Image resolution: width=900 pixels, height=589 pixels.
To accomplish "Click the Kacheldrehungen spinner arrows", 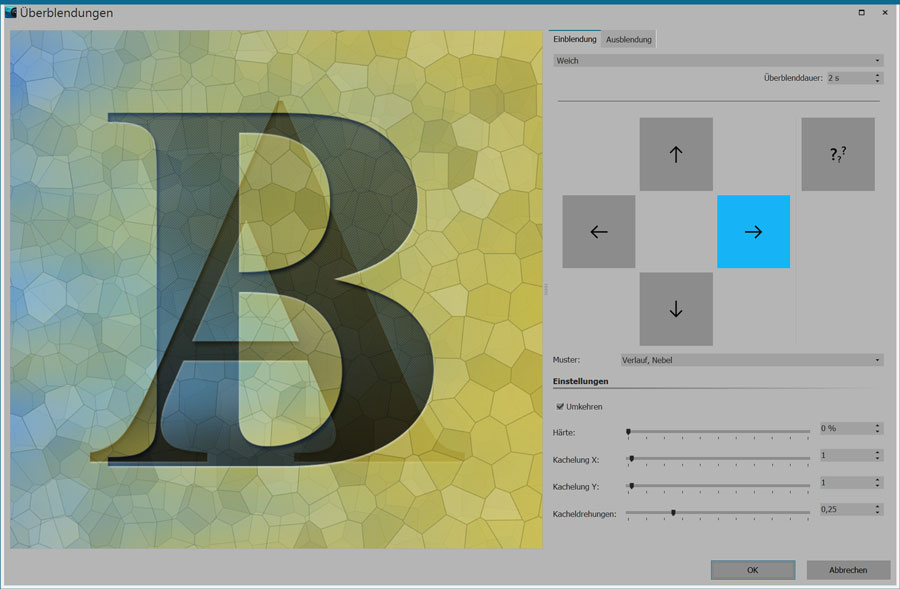I will click(x=878, y=509).
